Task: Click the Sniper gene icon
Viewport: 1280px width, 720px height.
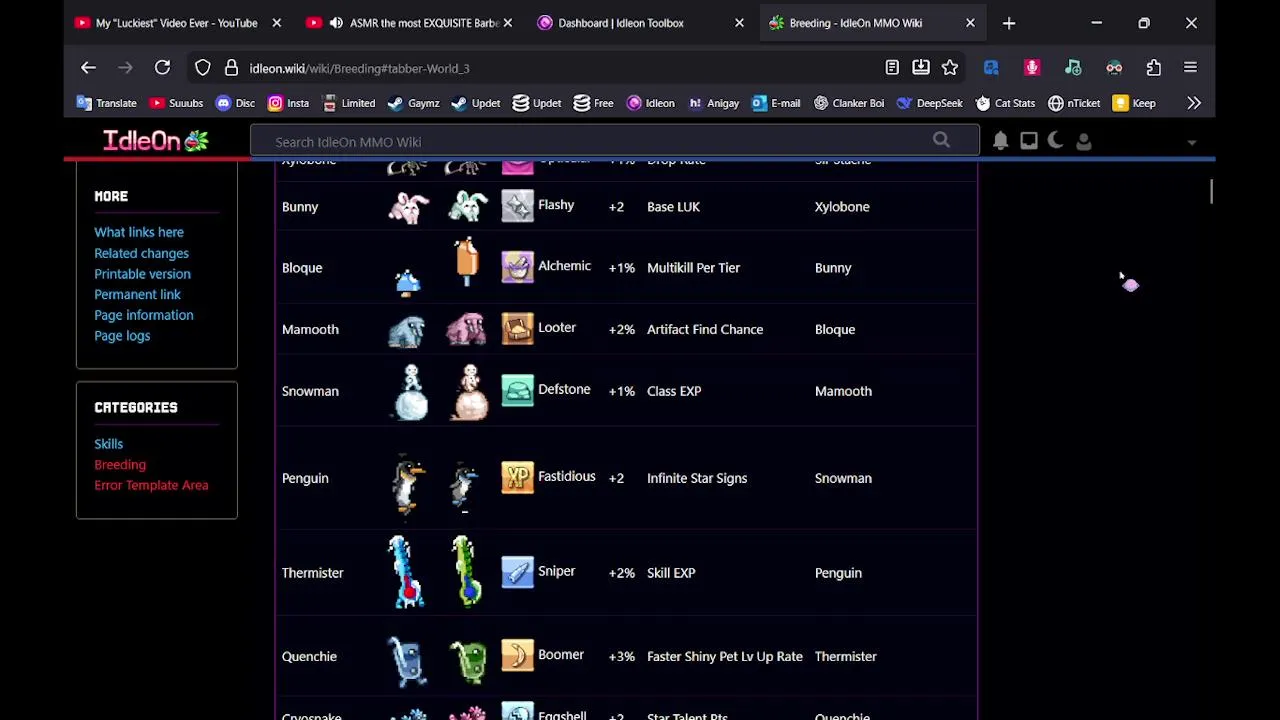Action: (x=517, y=573)
